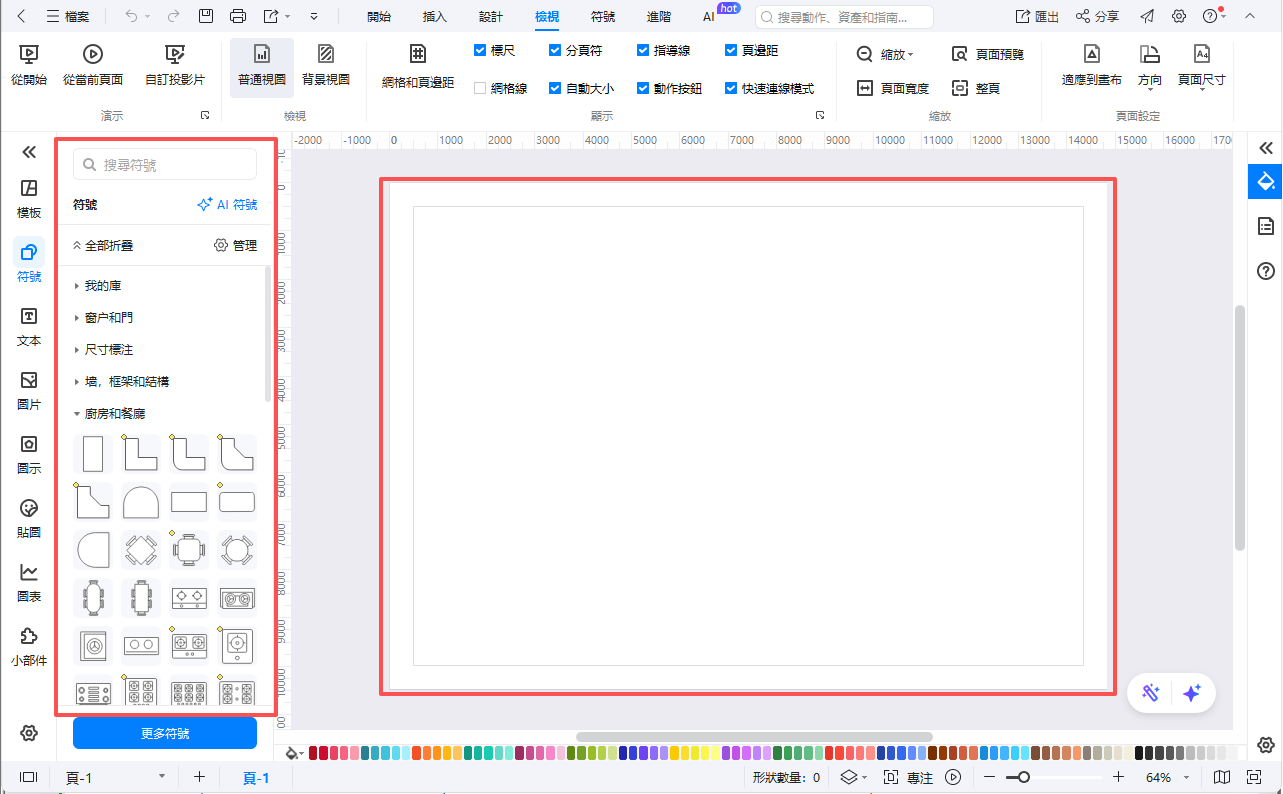This screenshot has height=794, width=1283.
Task: Uncheck the 標尺 ruler checkbox
Action: [x=481, y=50]
